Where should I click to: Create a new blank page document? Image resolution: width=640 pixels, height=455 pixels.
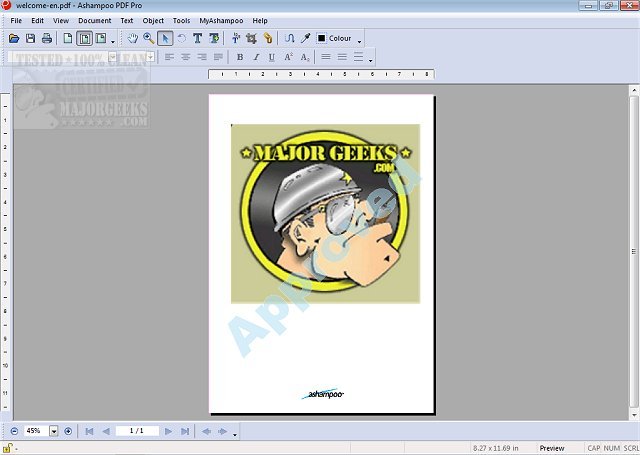pos(68,38)
